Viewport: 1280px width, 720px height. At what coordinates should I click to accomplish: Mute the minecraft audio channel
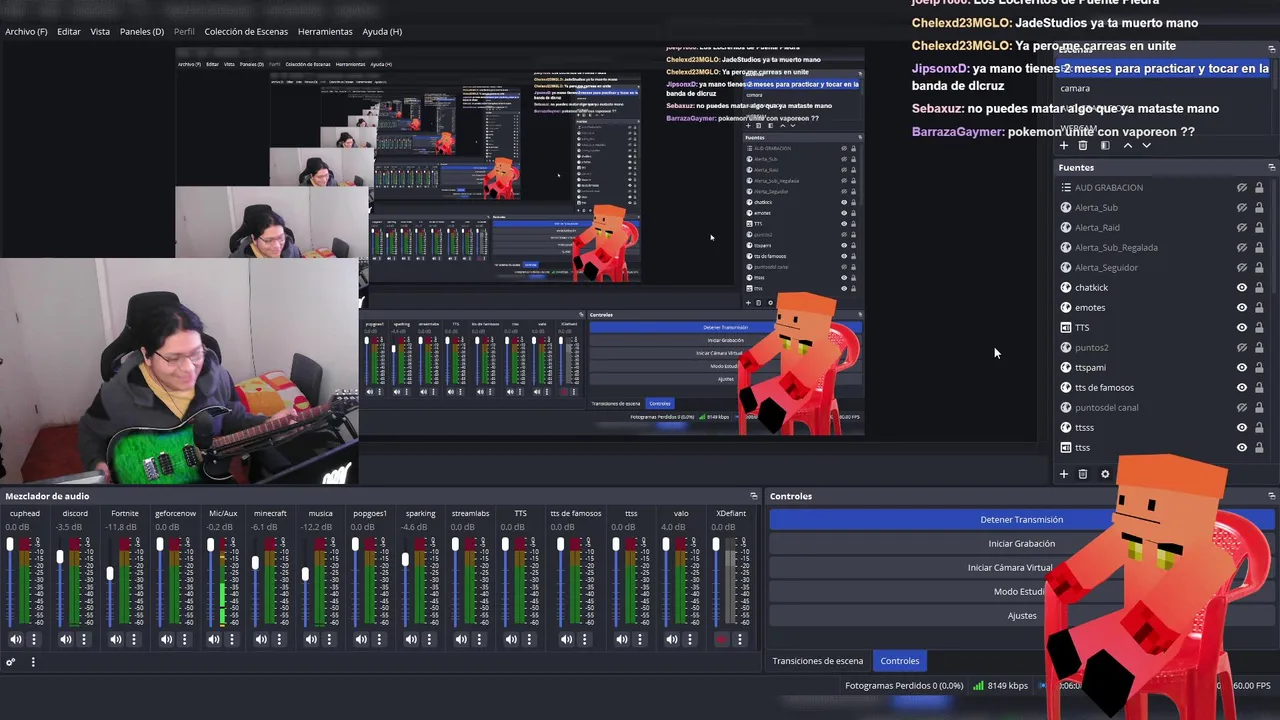click(x=261, y=639)
